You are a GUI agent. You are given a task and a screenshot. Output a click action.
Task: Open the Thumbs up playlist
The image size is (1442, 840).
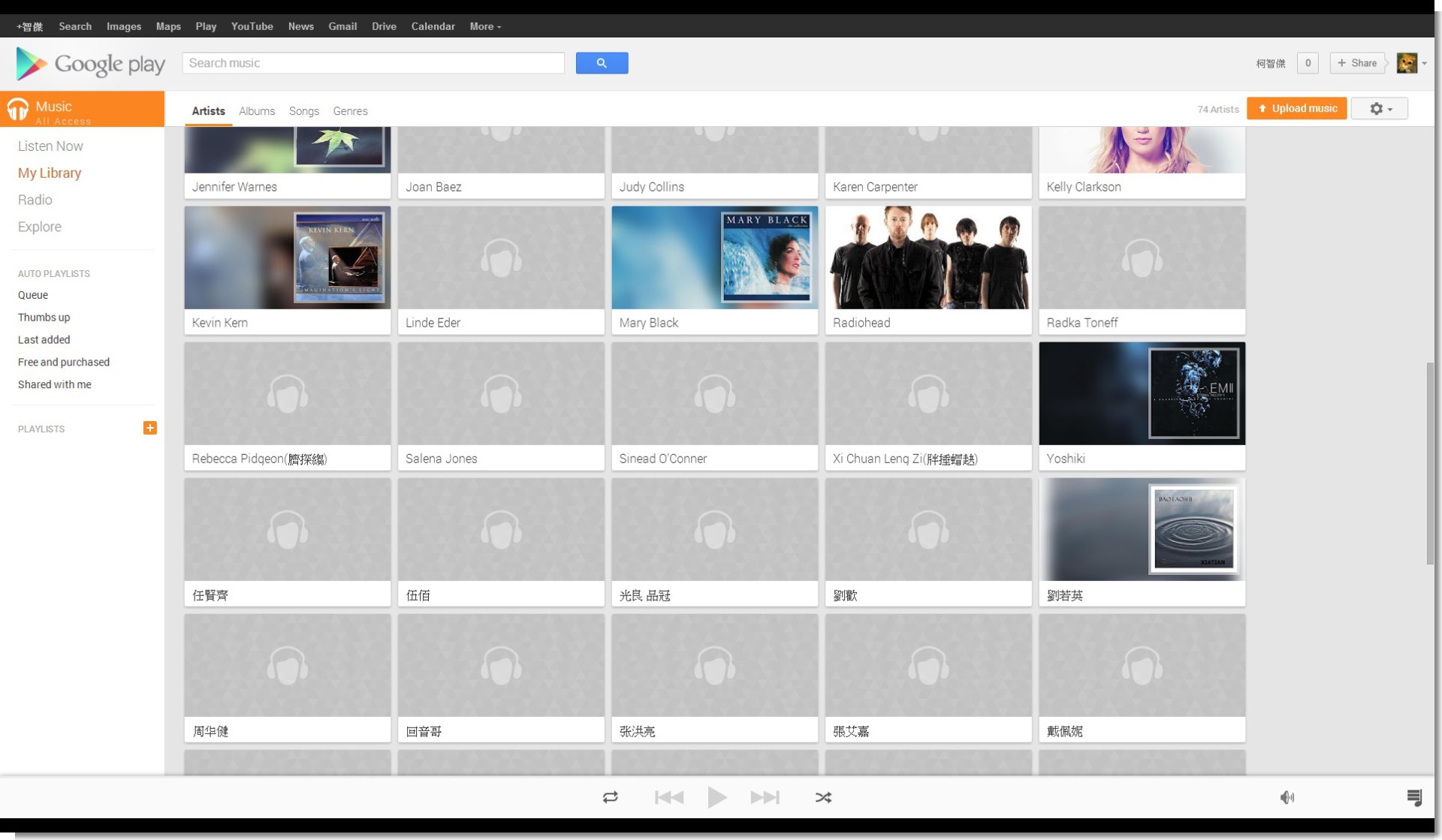click(44, 318)
